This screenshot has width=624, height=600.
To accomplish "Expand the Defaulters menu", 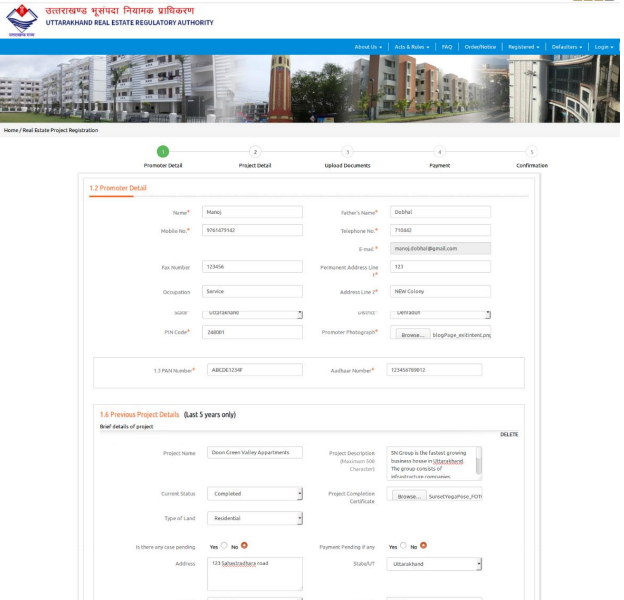I will (567, 47).
